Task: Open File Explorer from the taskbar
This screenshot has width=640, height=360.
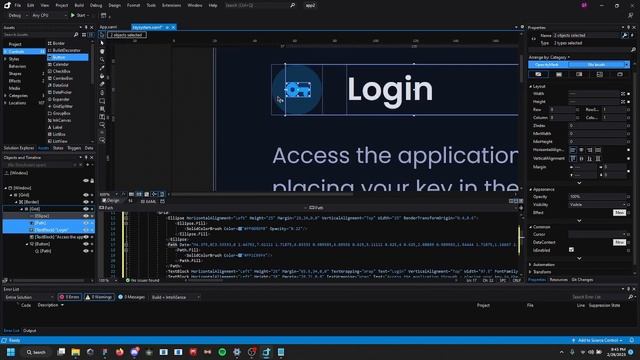Action: click(76, 352)
